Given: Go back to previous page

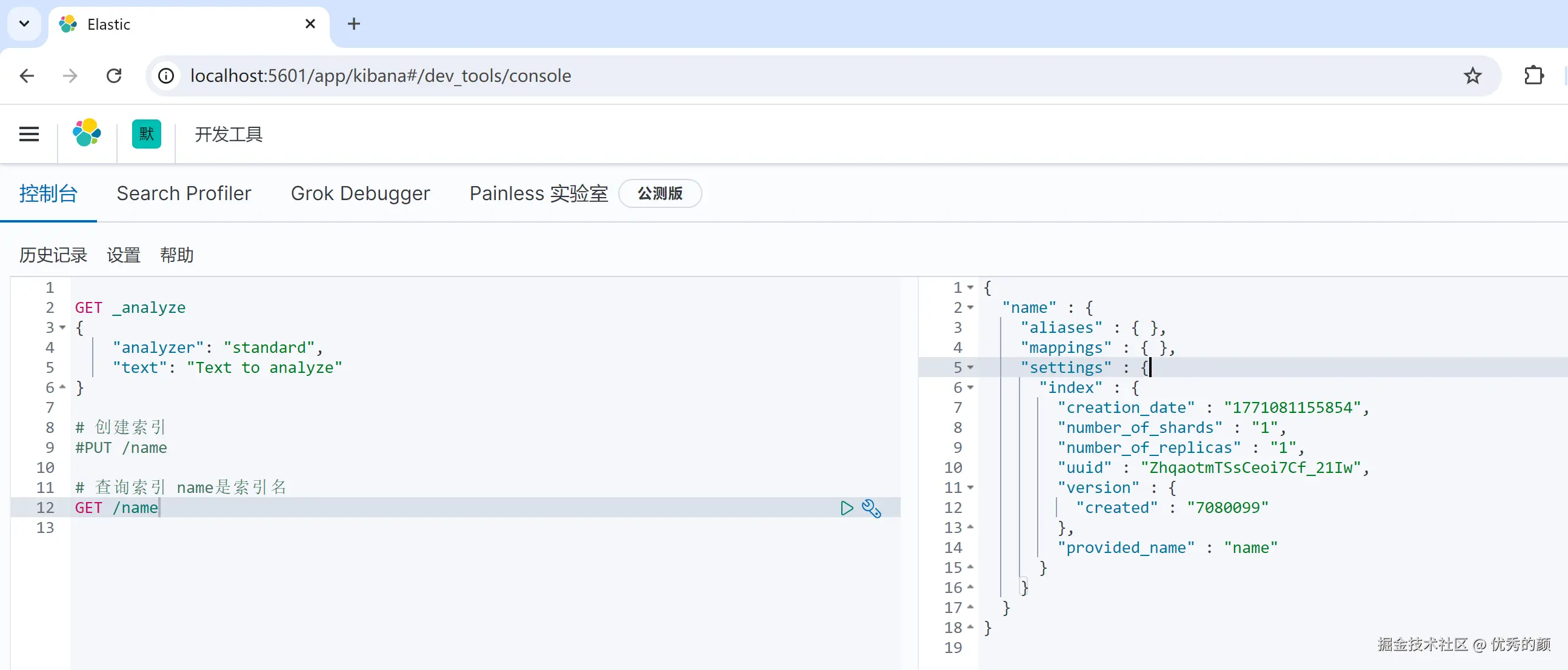Looking at the screenshot, I should 27,76.
